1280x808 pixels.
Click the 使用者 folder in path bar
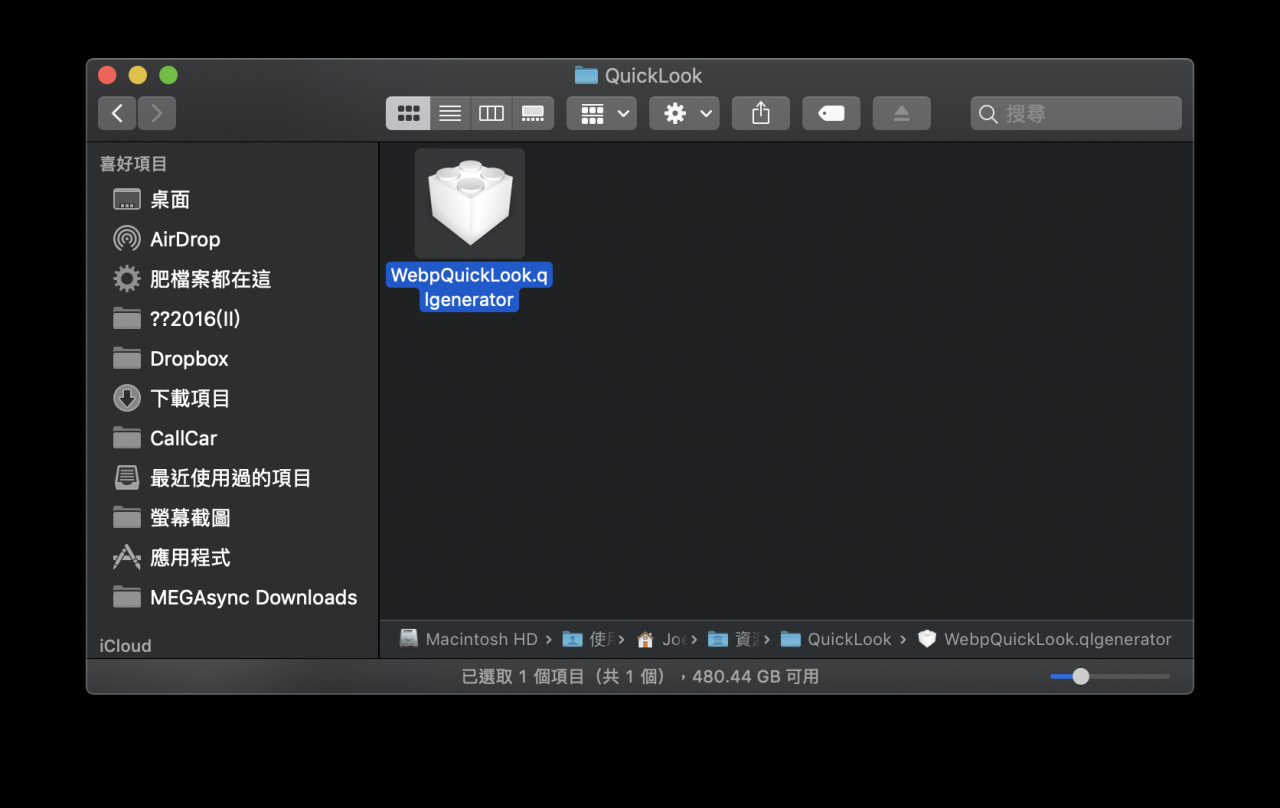pos(588,639)
